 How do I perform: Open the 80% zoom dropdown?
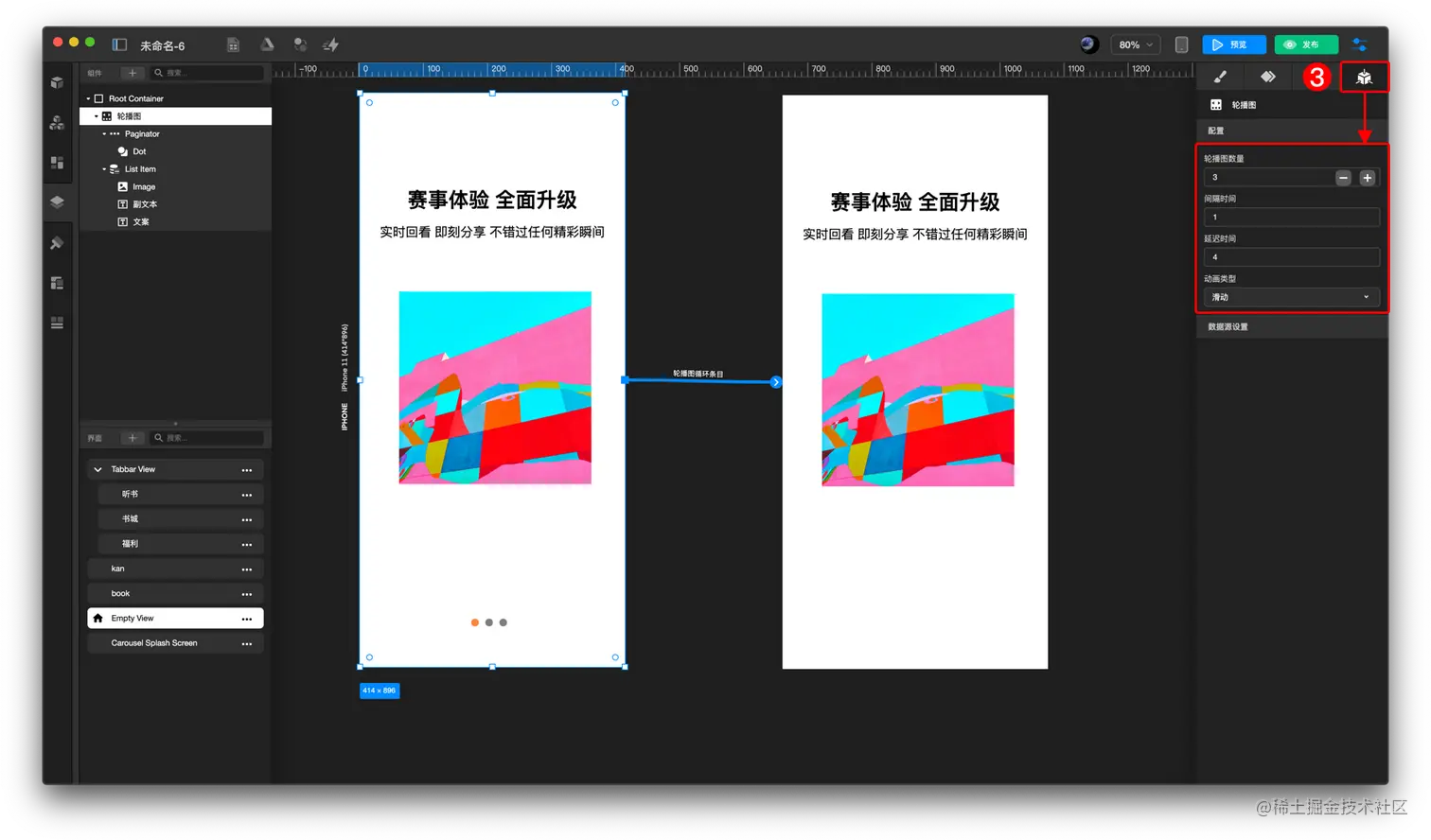(1136, 44)
